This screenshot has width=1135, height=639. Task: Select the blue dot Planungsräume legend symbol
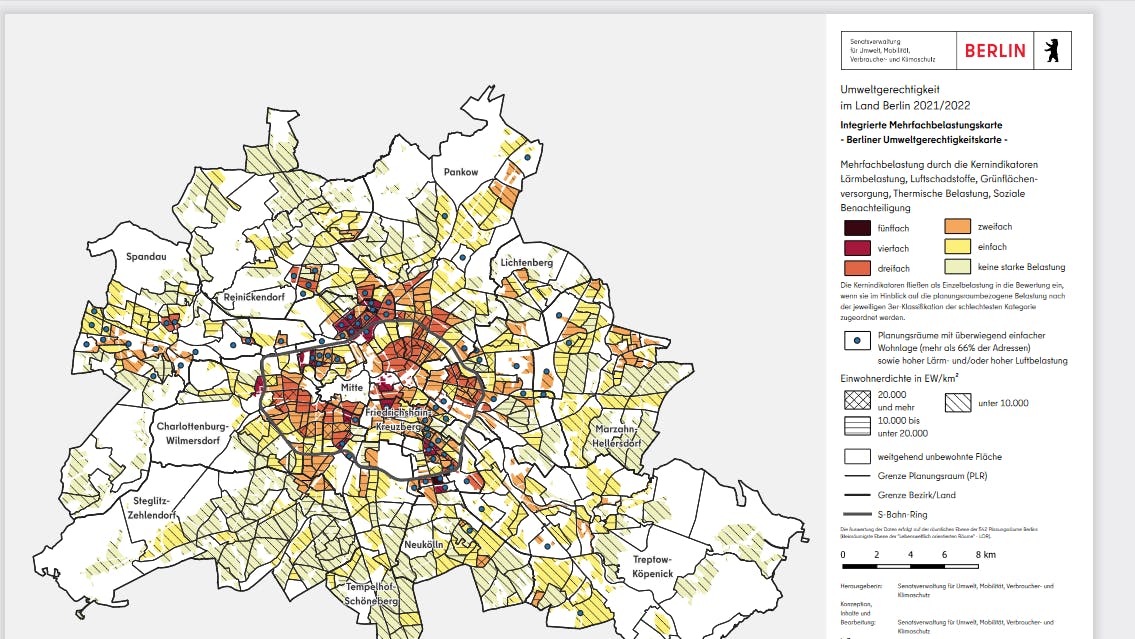pyautogui.click(x=856, y=342)
